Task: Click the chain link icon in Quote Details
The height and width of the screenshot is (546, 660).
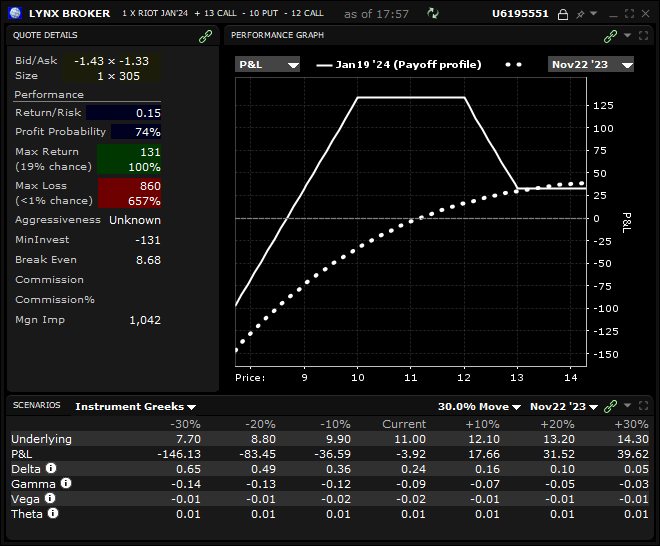Action: 206,35
